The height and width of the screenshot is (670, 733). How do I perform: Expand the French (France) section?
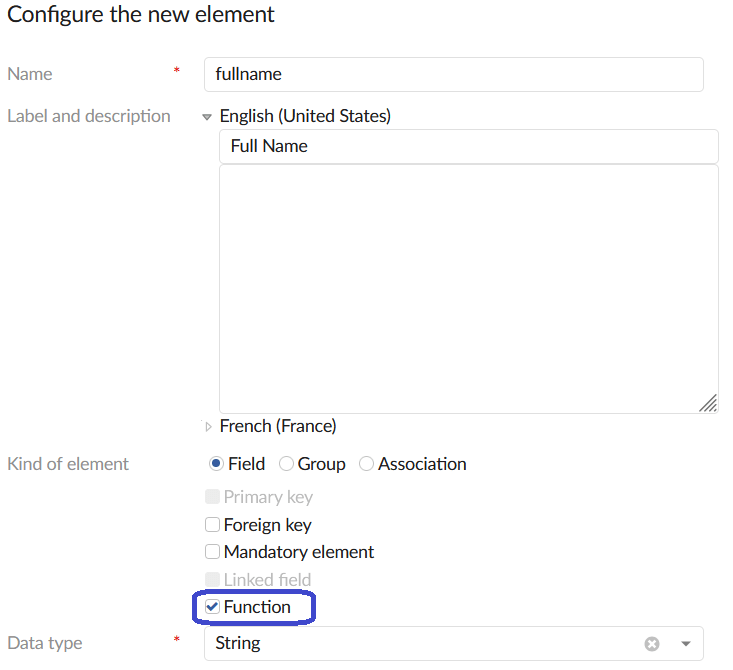208,427
